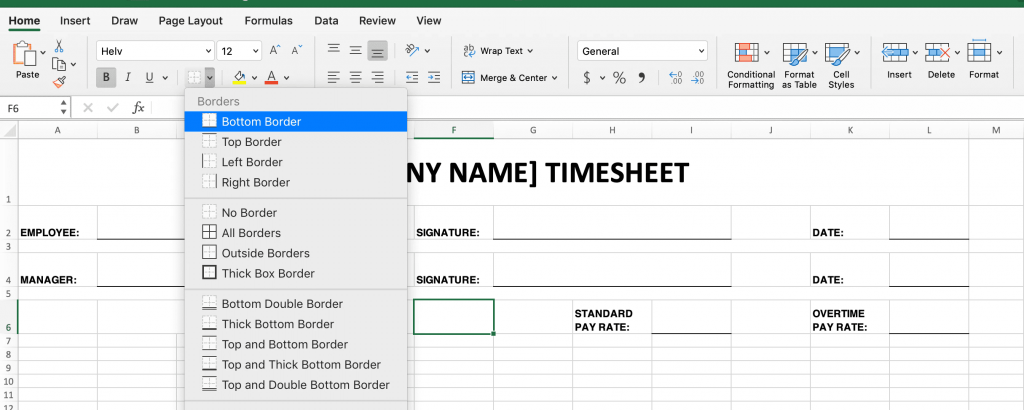Click increase decimal icon

[x=676, y=78]
